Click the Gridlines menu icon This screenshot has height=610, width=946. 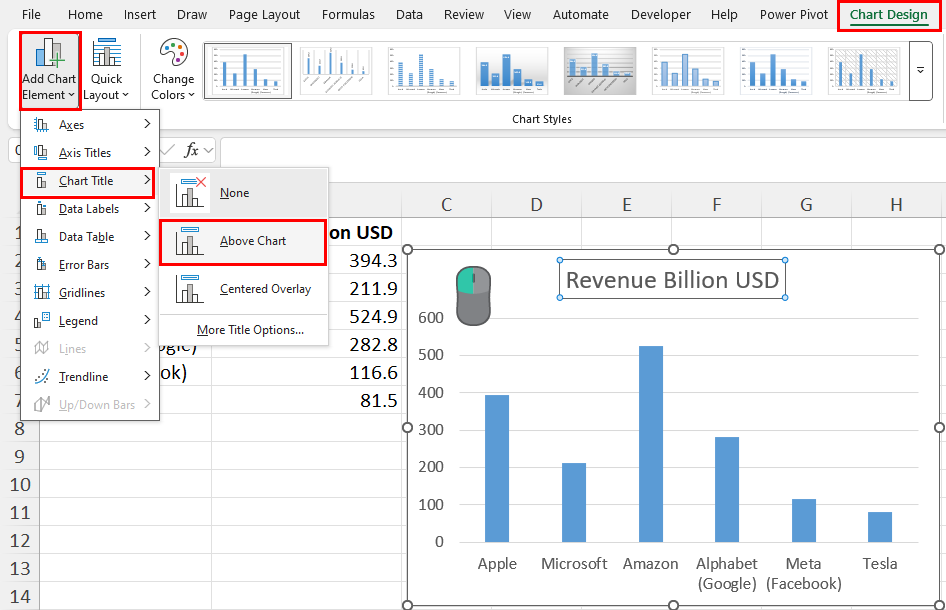[x=41, y=293]
